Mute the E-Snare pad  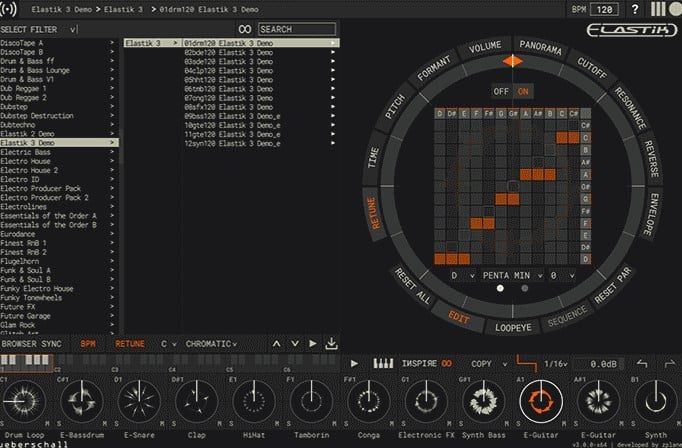(162, 423)
